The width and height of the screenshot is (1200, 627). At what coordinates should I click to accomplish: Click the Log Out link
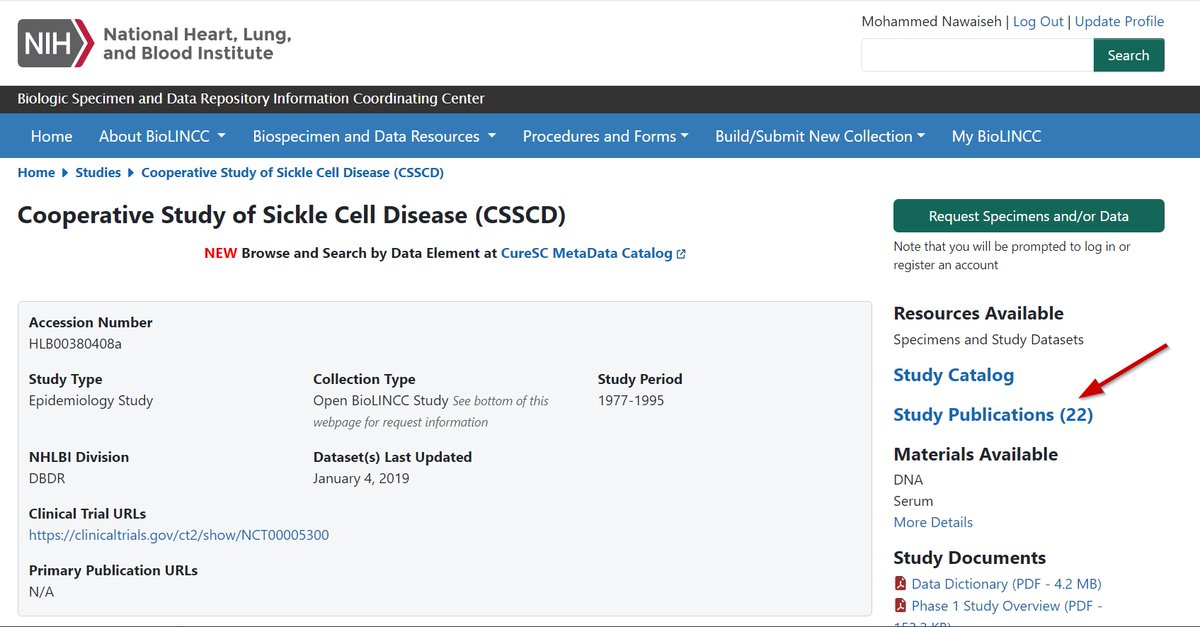tap(1038, 21)
